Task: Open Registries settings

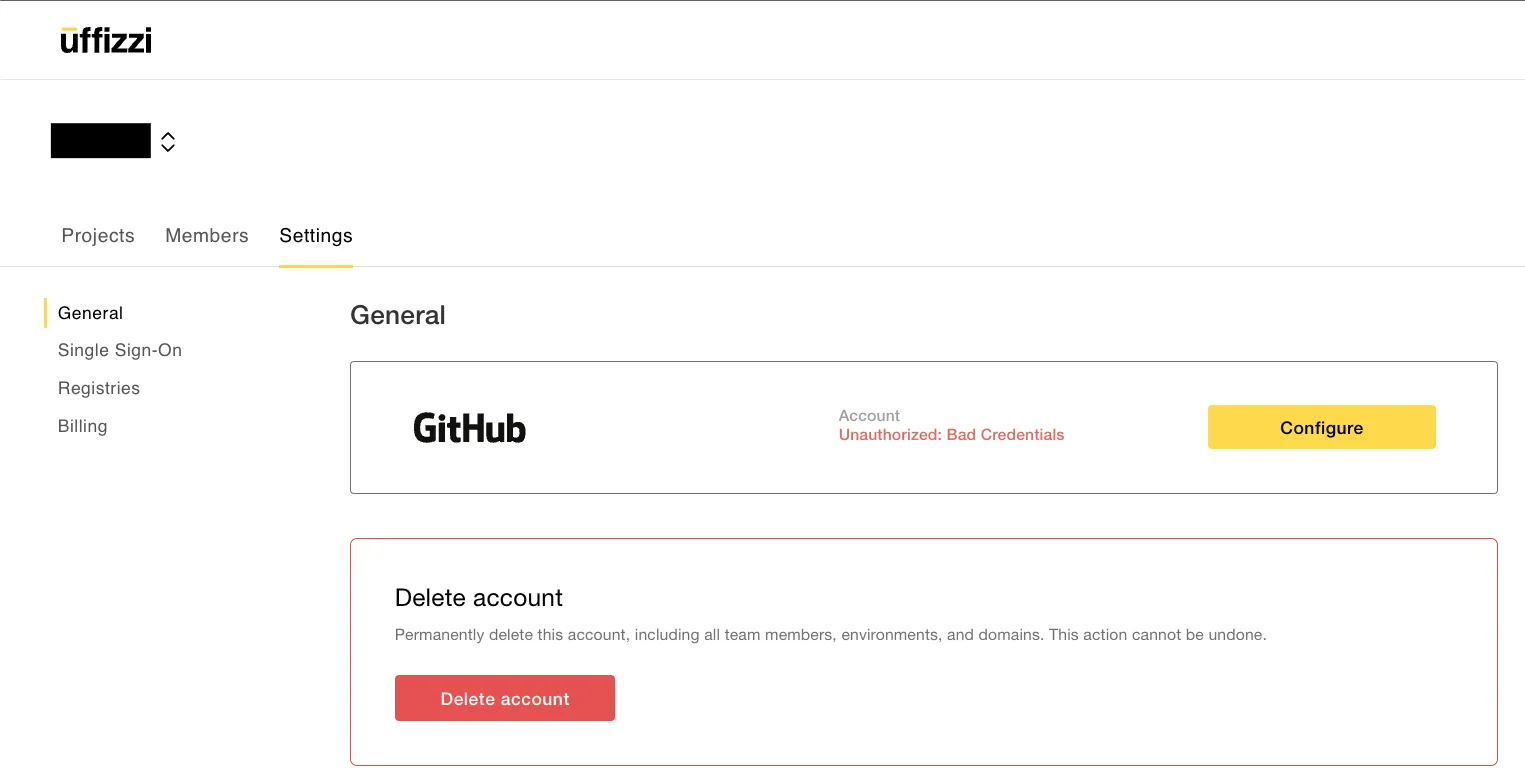Action: click(x=98, y=388)
